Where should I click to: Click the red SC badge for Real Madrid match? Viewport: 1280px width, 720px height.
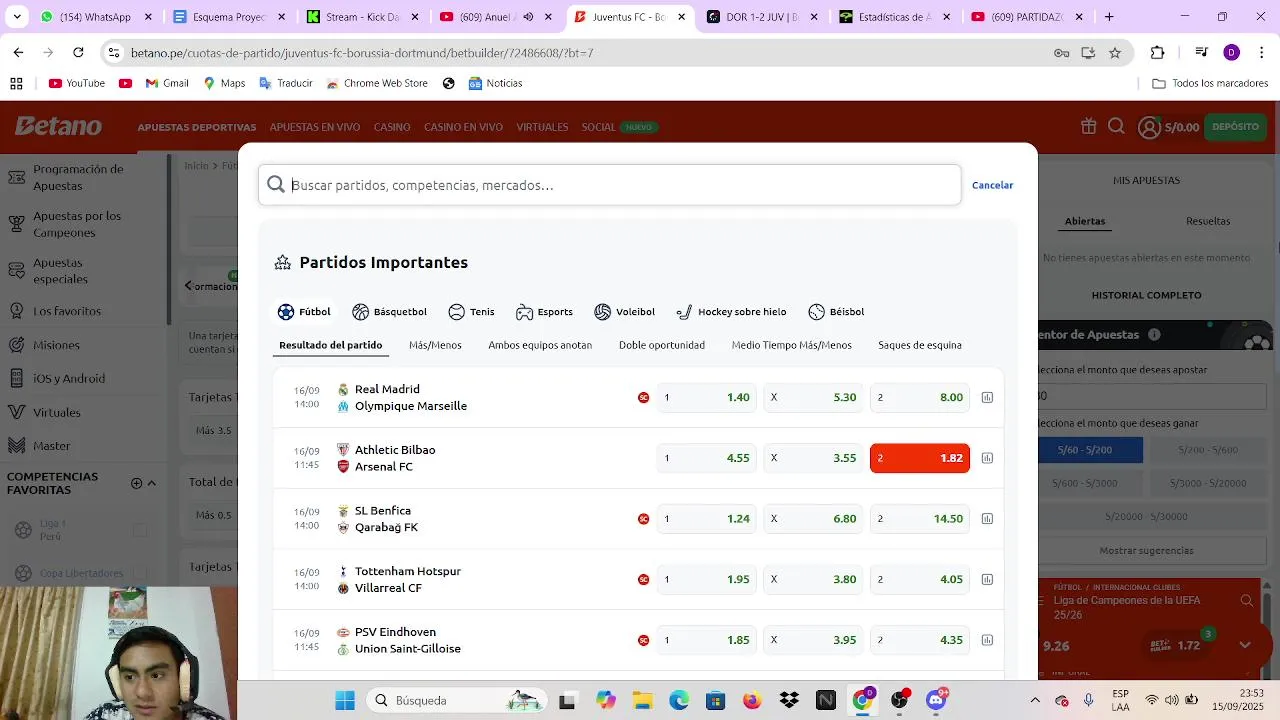tap(643, 398)
